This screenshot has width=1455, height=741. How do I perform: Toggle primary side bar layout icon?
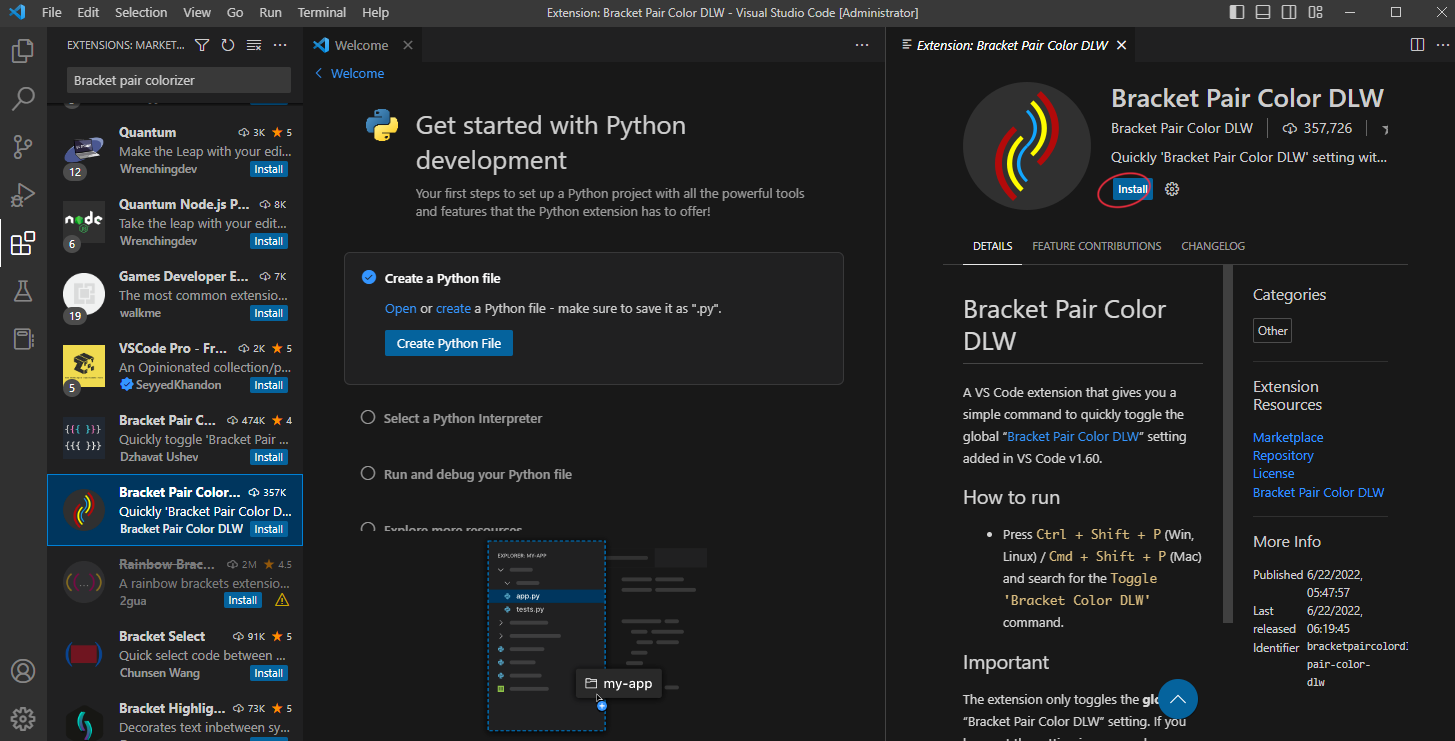tap(1237, 13)
